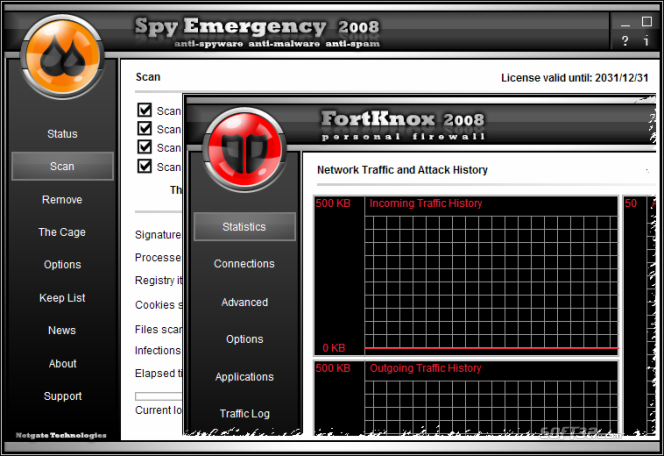Click the 'Infections' statistic label

click(x=158, y=351)
